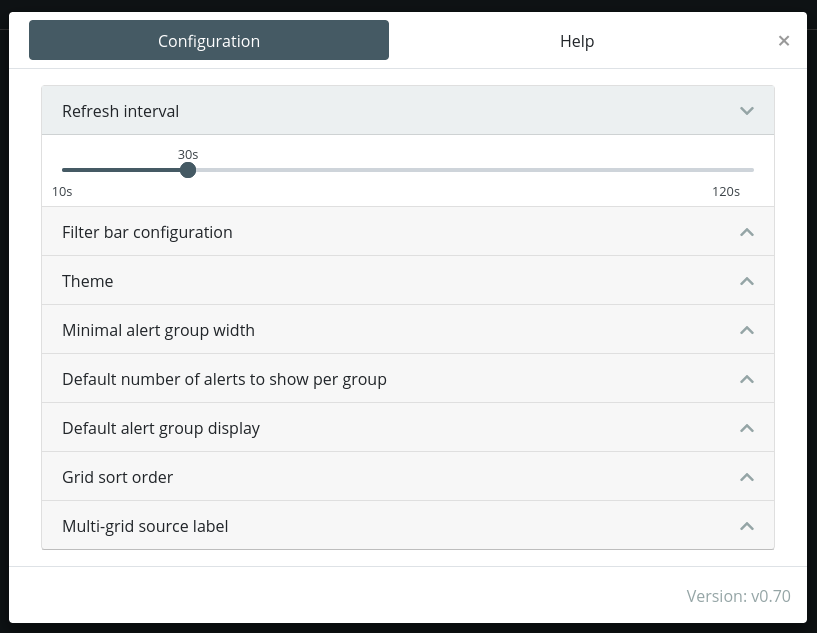Close the configuration modal with X
Screen dimensions: 817x633
coord(784,41)
